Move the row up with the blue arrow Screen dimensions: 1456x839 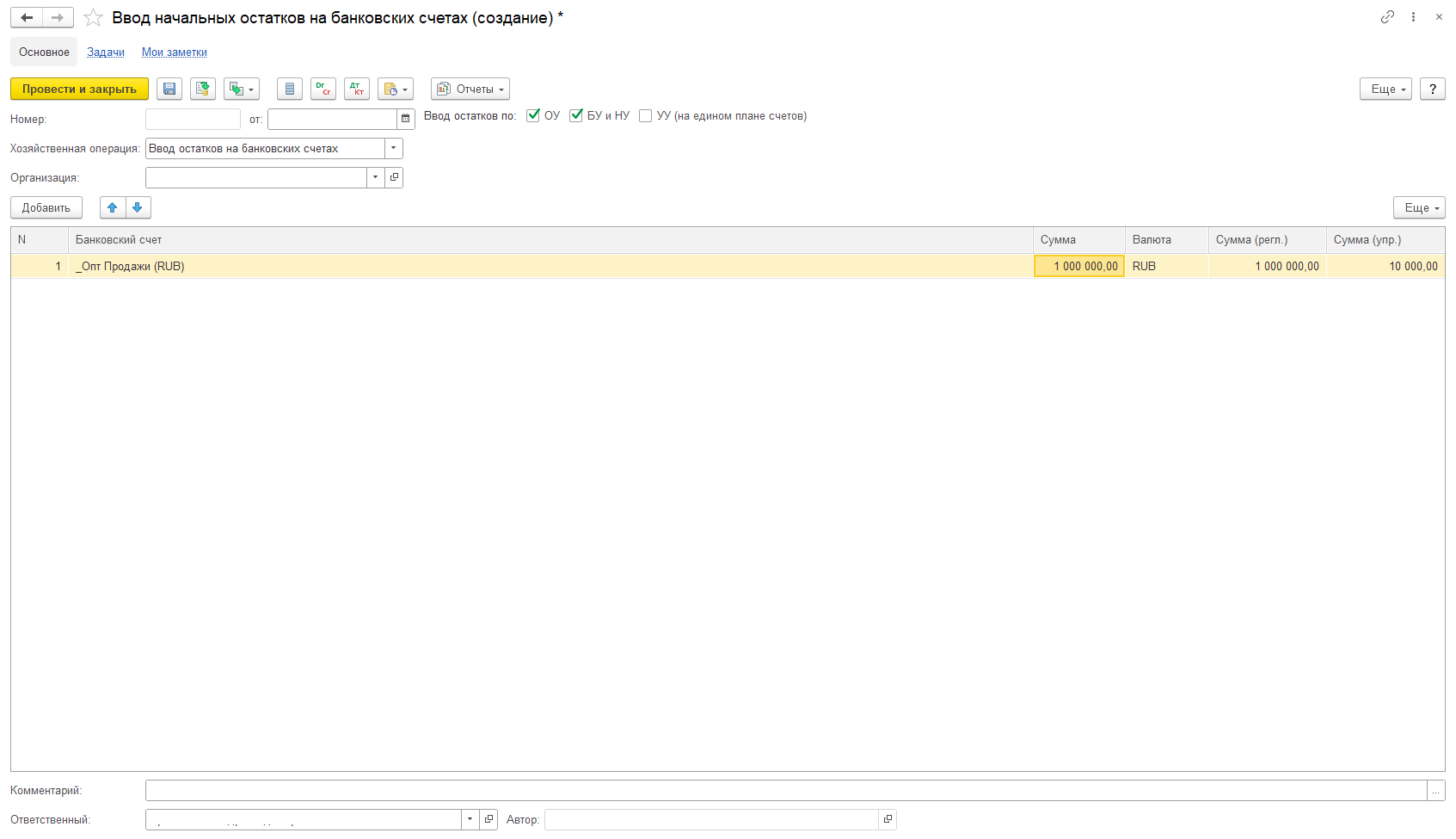(113, 207)
